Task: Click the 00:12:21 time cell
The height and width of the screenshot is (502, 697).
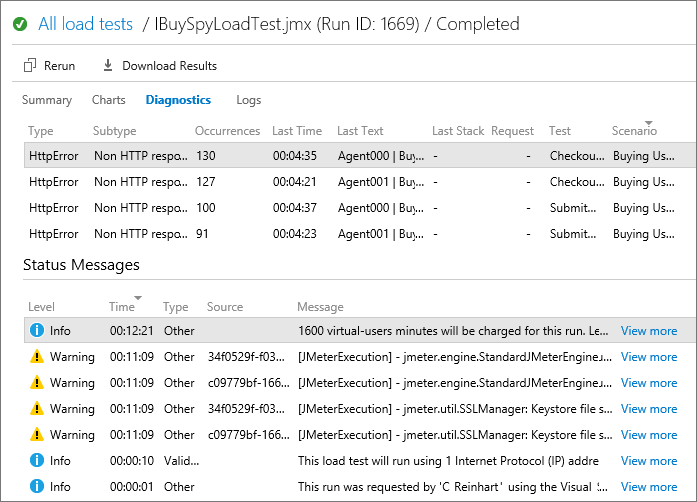Action: [132, 331]
